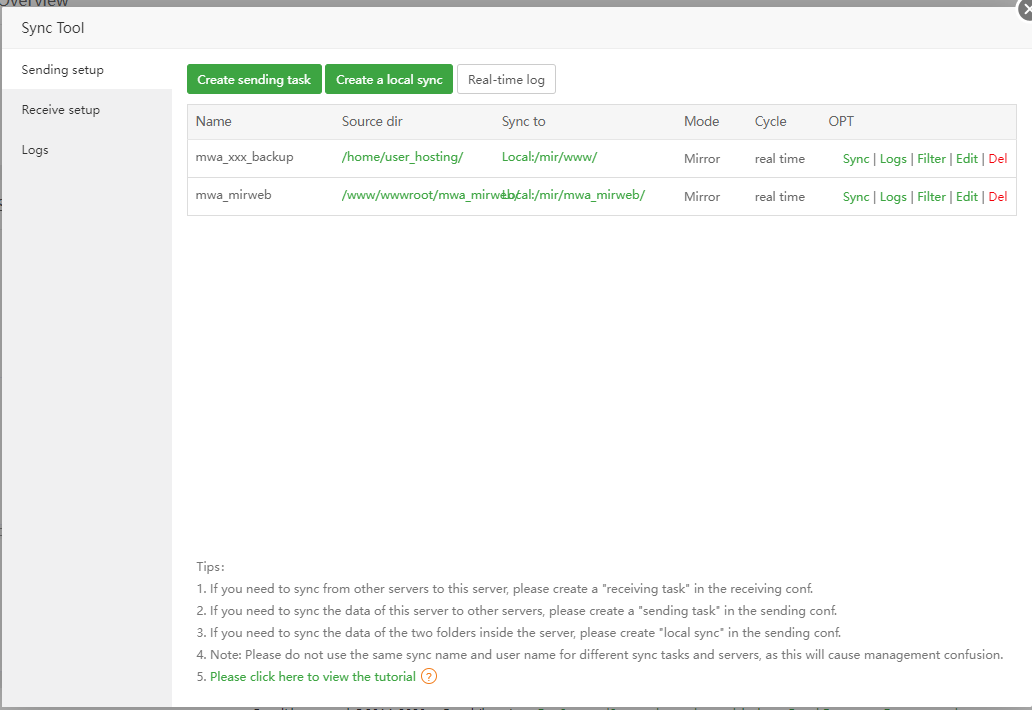This screenshot has width=1032, height=710.
Task: Edit the mwa_xxx_backup sync task
Action: [967, 158]
